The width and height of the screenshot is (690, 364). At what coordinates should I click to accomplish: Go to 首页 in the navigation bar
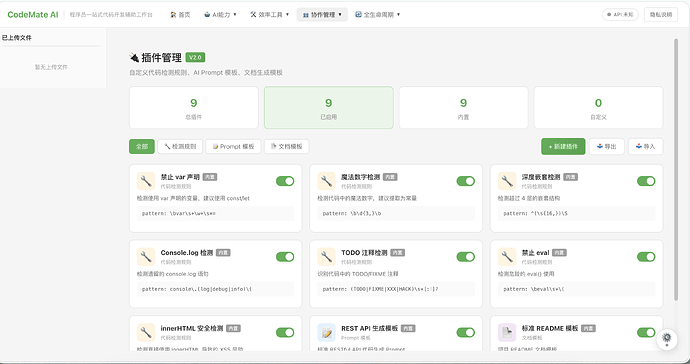tap(180, 15)
